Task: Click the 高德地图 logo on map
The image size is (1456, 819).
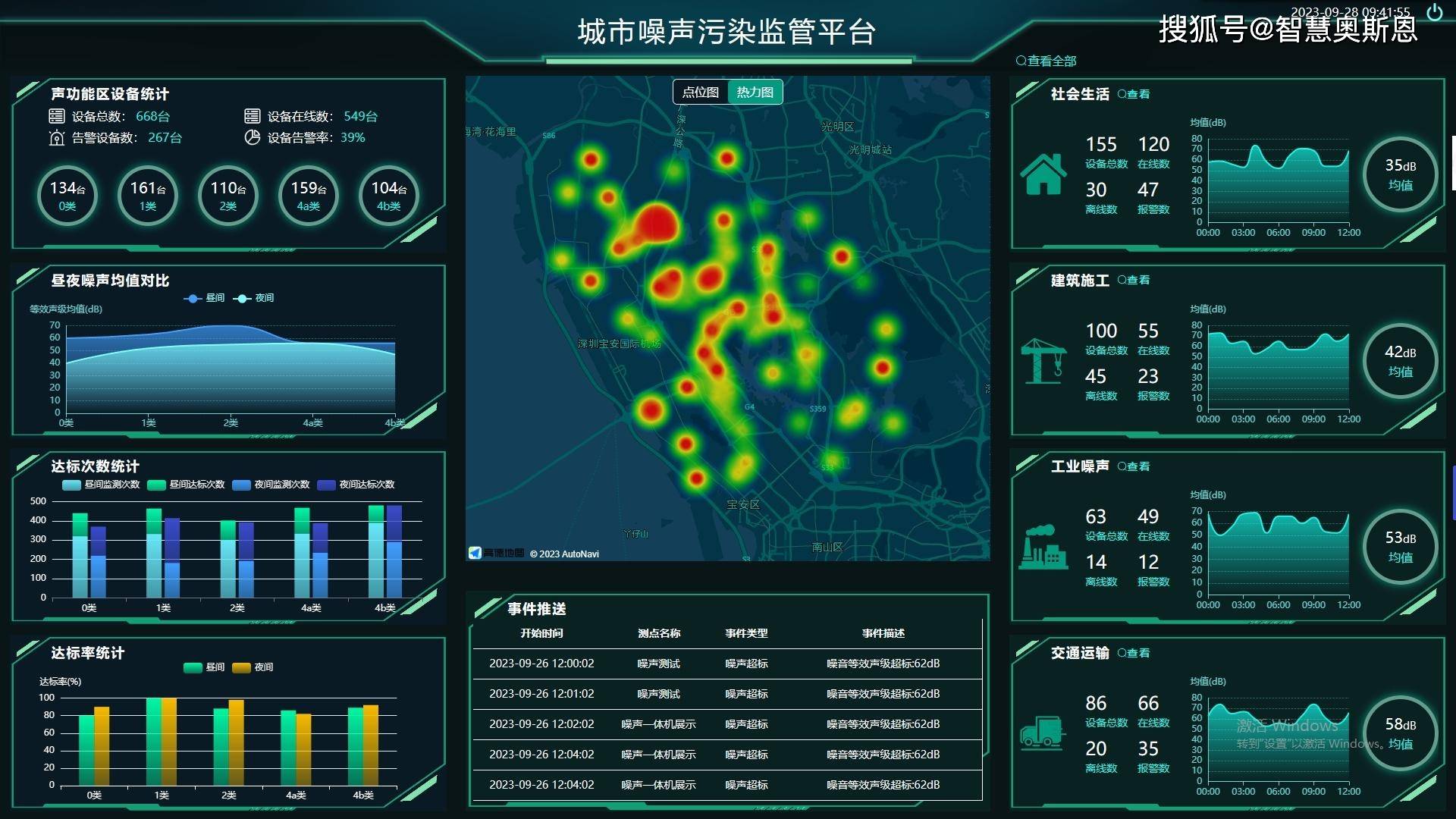Action: (x=496, y=553)
